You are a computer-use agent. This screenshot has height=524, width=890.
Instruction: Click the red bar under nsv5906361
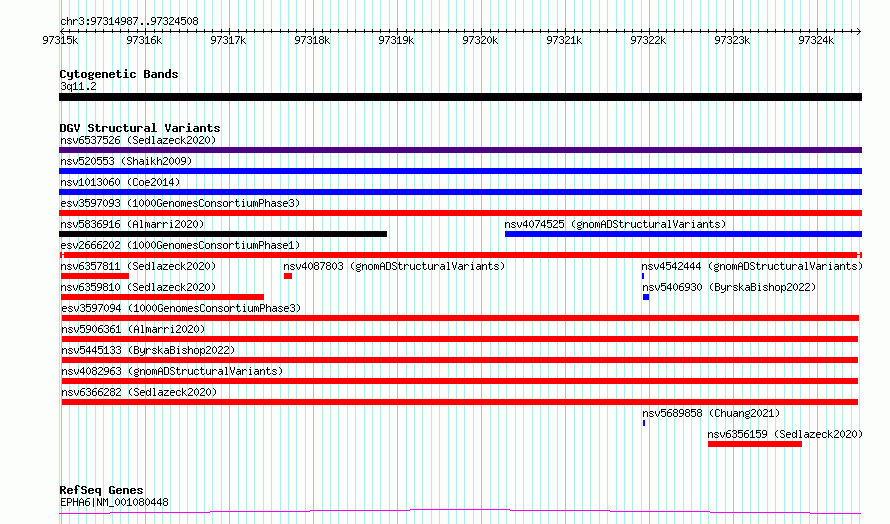tap(460, 339)
